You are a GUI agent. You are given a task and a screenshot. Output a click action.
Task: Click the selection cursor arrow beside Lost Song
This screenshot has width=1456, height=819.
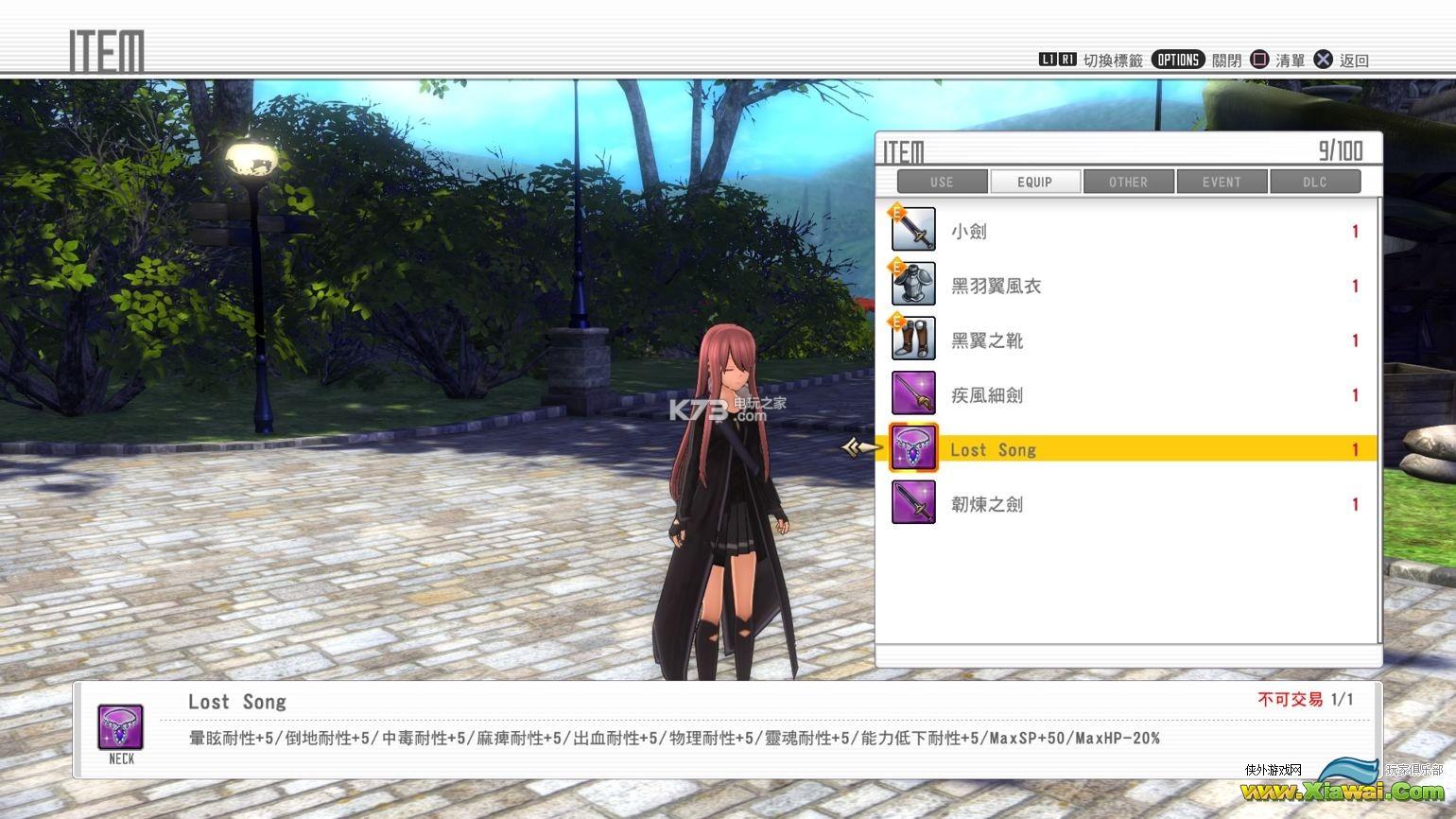[x=862, y=448]
